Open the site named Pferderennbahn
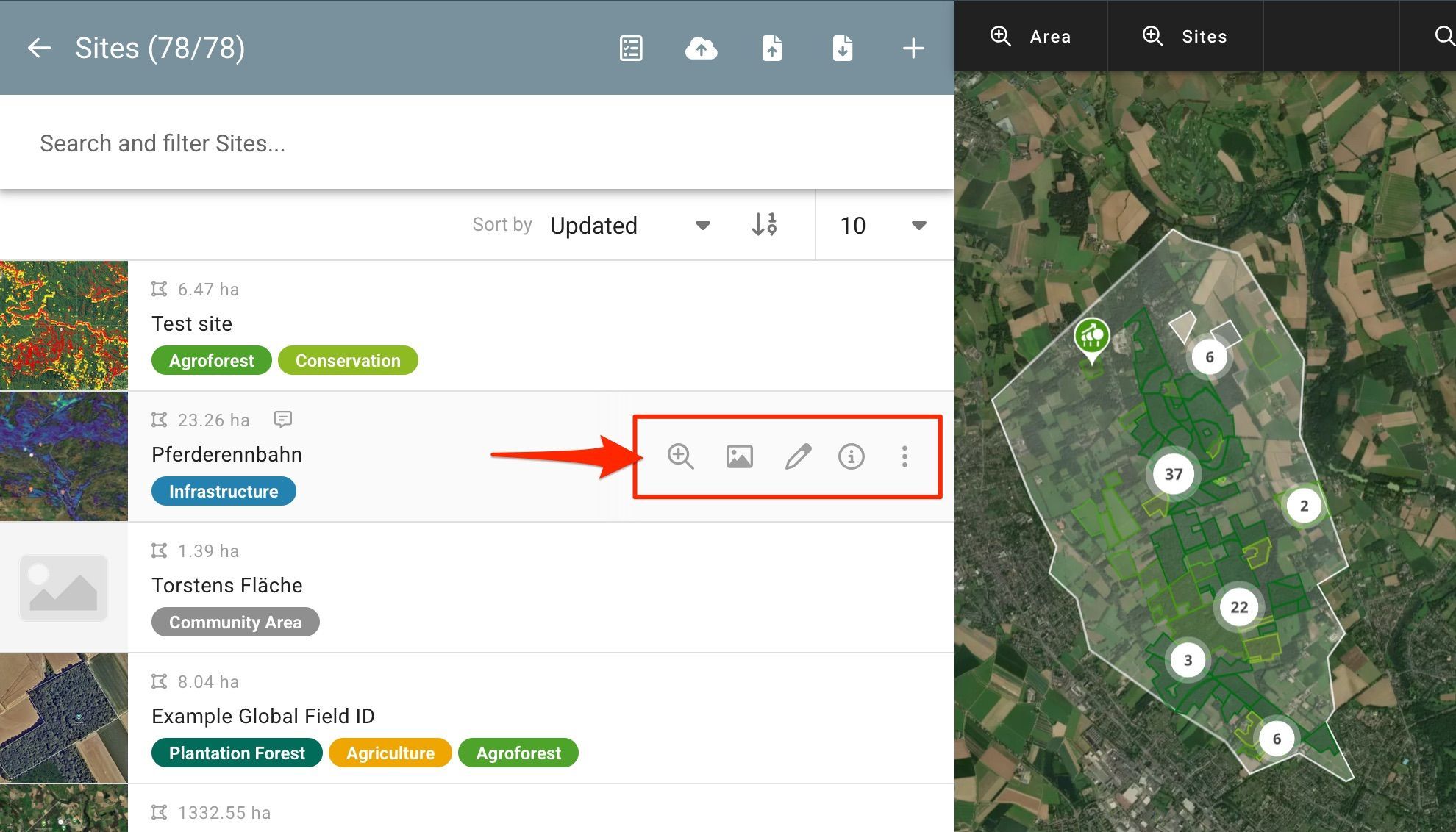 point(226,455)
